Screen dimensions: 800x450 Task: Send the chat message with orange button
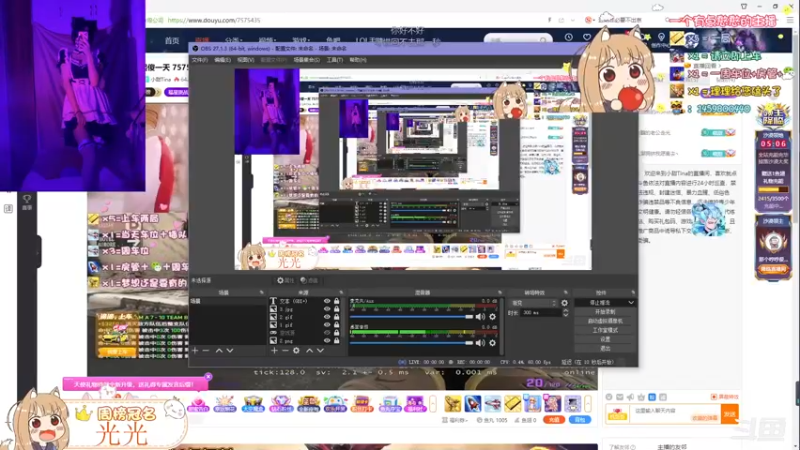pos(730,414)
